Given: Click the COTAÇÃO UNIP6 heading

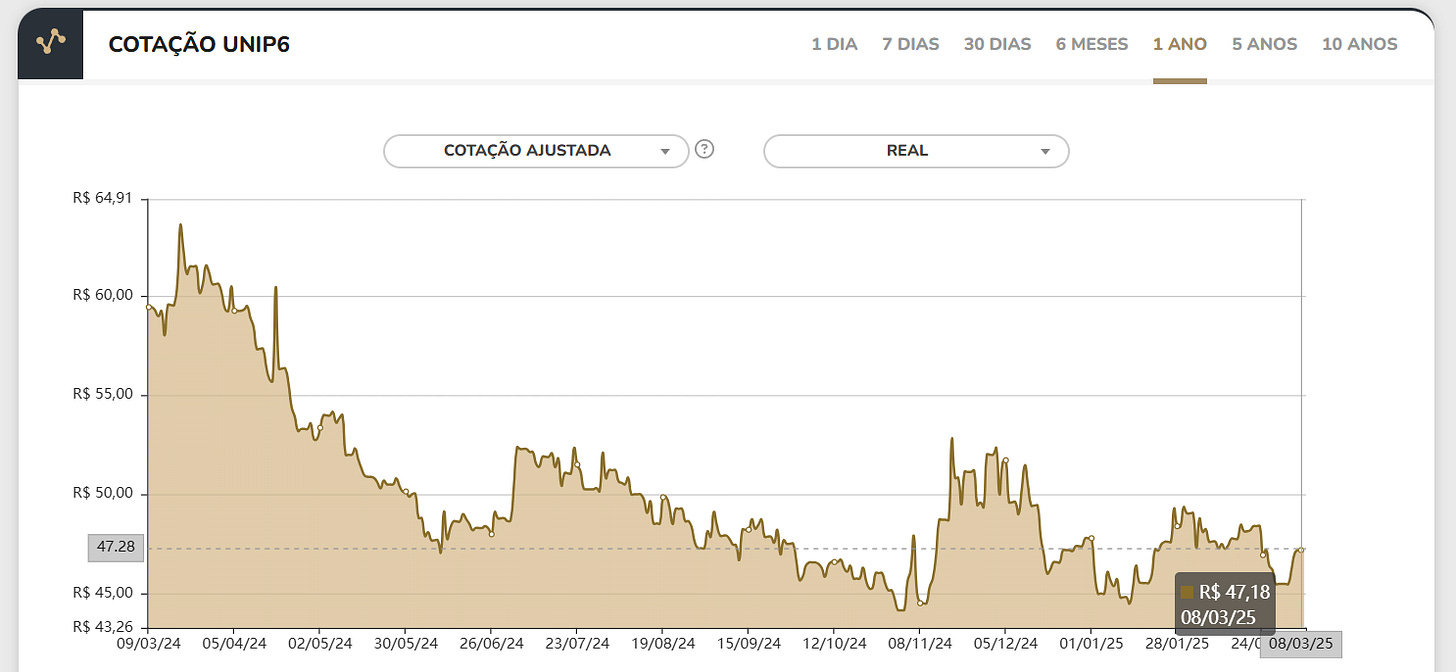Looking at the screenshot, I should click(x=199, y=45).
